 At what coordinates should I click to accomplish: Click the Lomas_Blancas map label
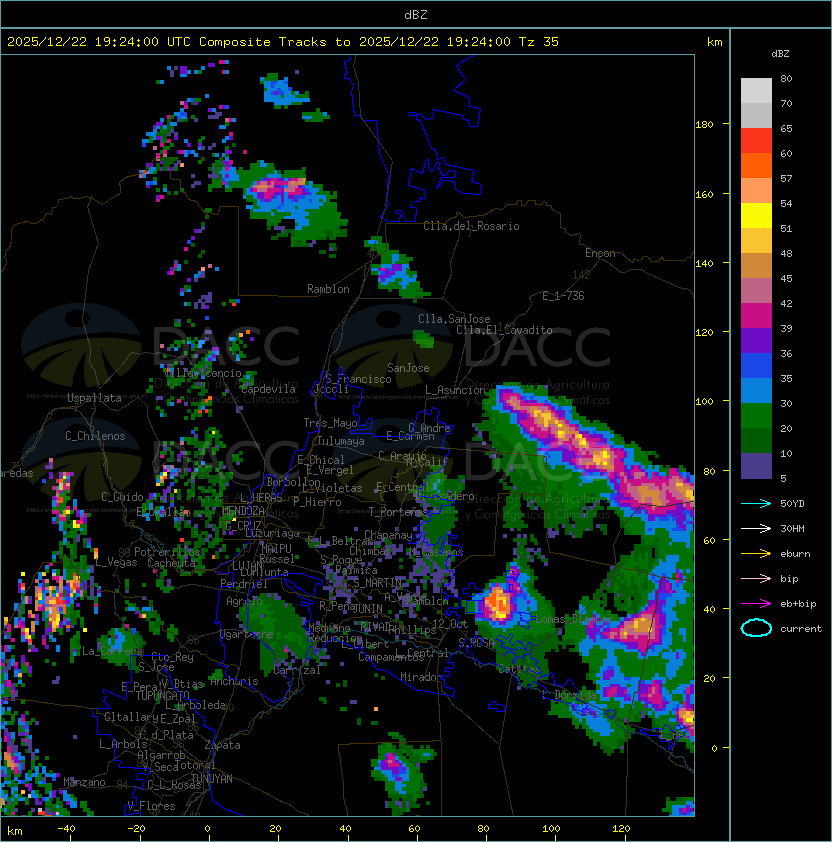pyautogui.click(x=575, y=619)
